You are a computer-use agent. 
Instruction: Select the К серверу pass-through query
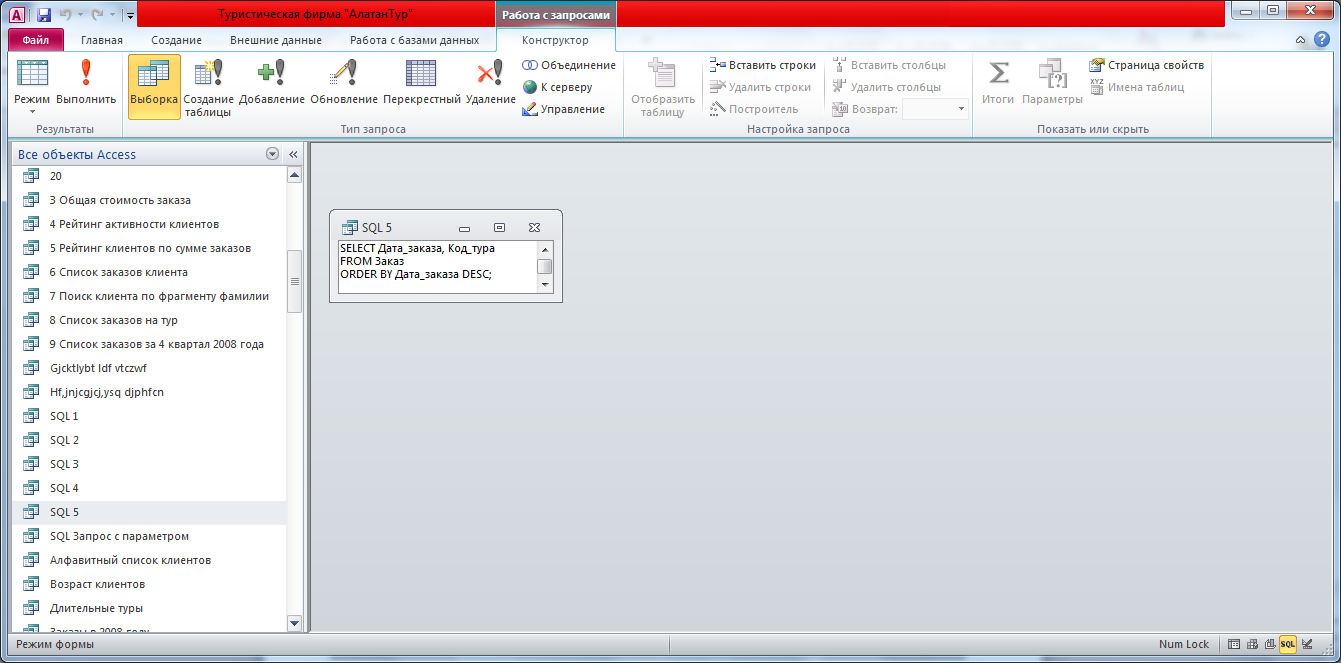(x=558, y=87)
